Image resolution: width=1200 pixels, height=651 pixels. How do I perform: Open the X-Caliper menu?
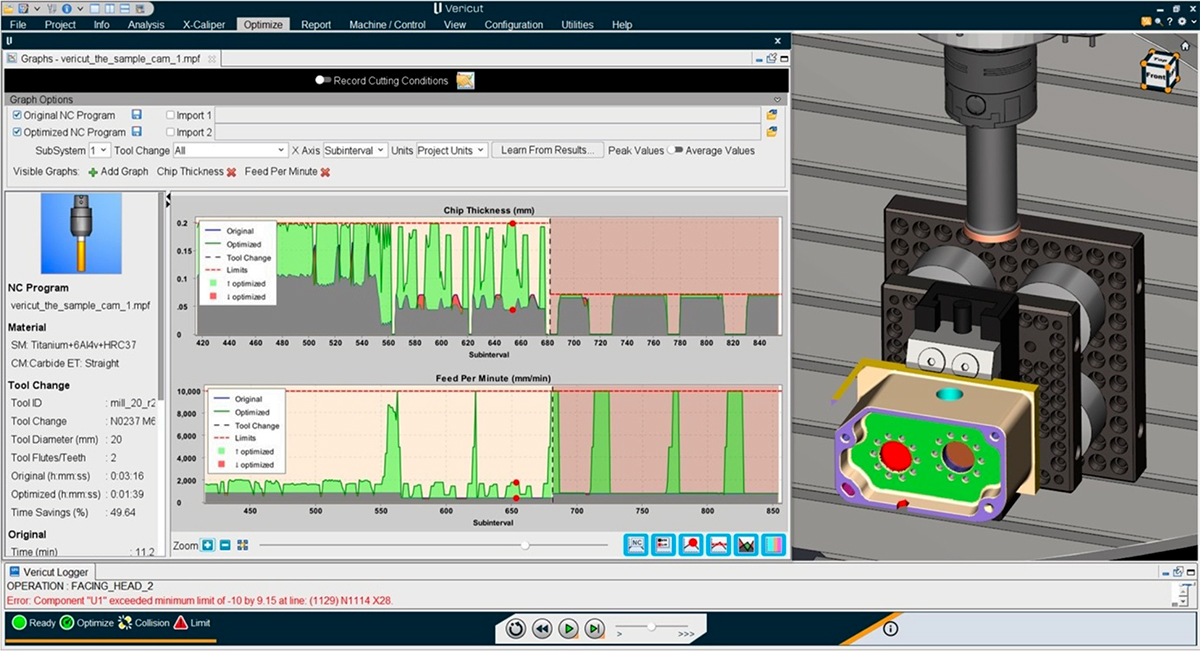pyautogui.click(x=204, y=24)
